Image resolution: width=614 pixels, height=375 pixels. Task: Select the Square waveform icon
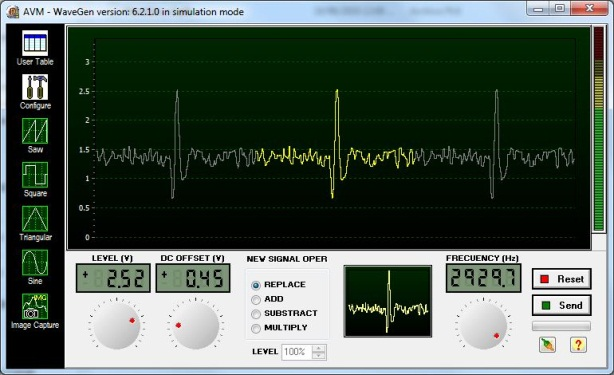(x=35, y=175)
